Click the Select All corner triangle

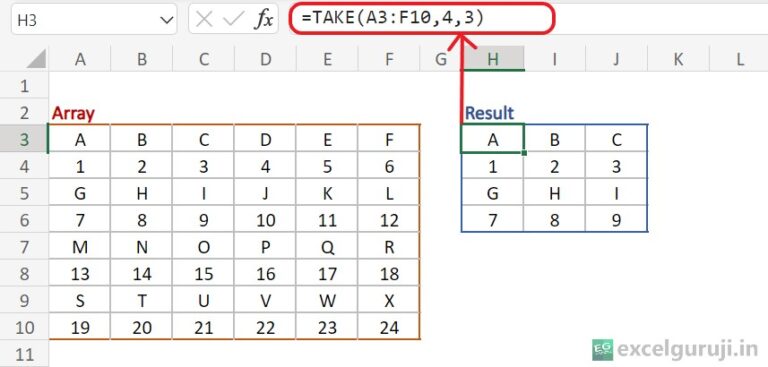(x=36, y=59)
